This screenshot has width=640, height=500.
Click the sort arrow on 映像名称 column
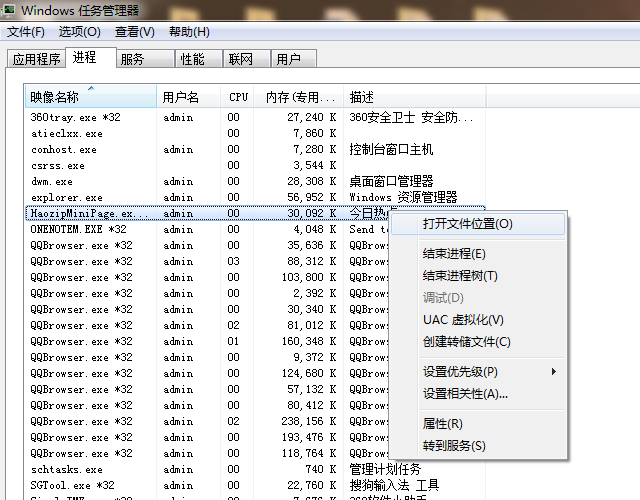click(x=91, y=89)
